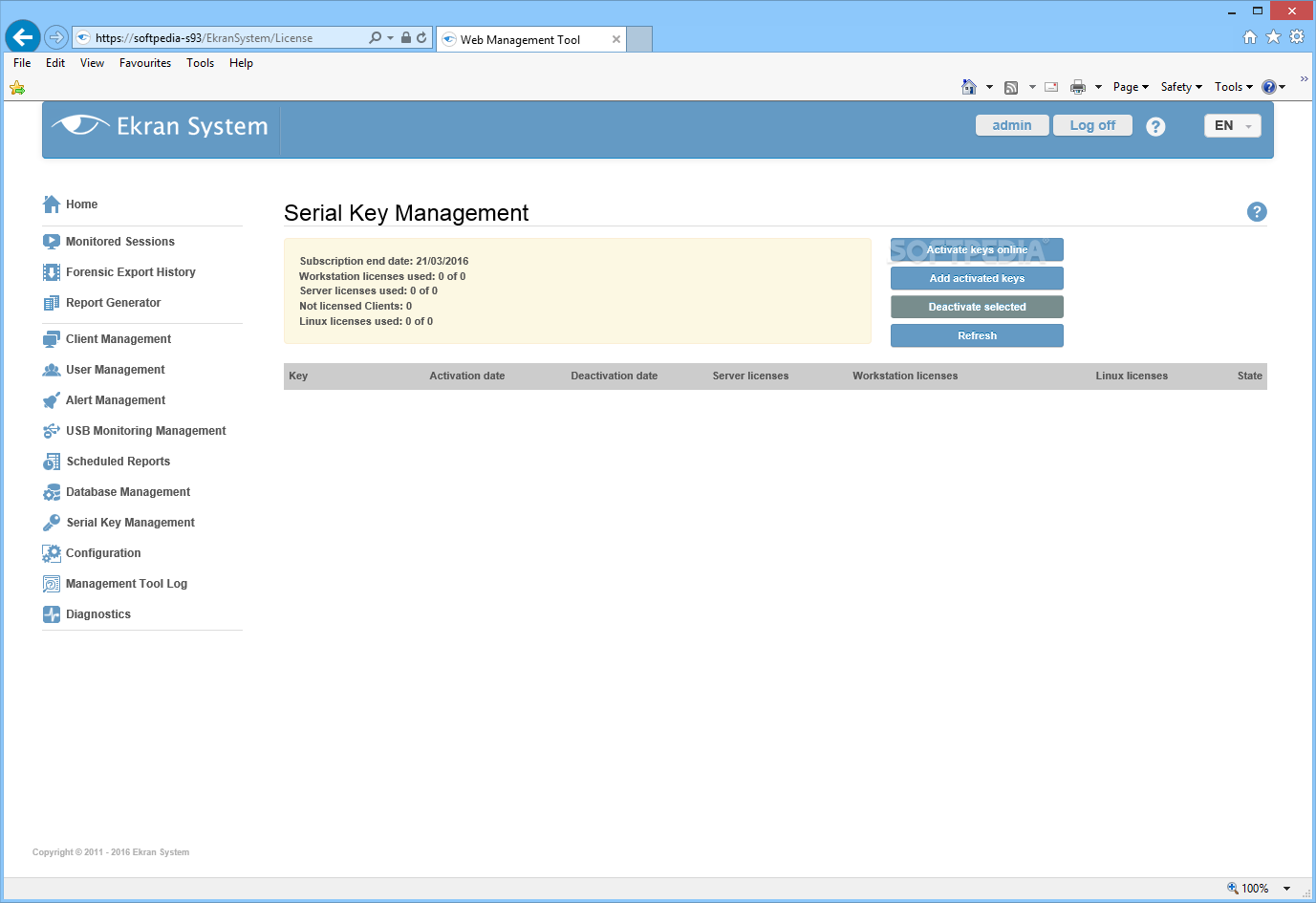This screenshot has height=903, width=1316.
Task: Click the command bar Home icon
Action: tap(969, 87)
